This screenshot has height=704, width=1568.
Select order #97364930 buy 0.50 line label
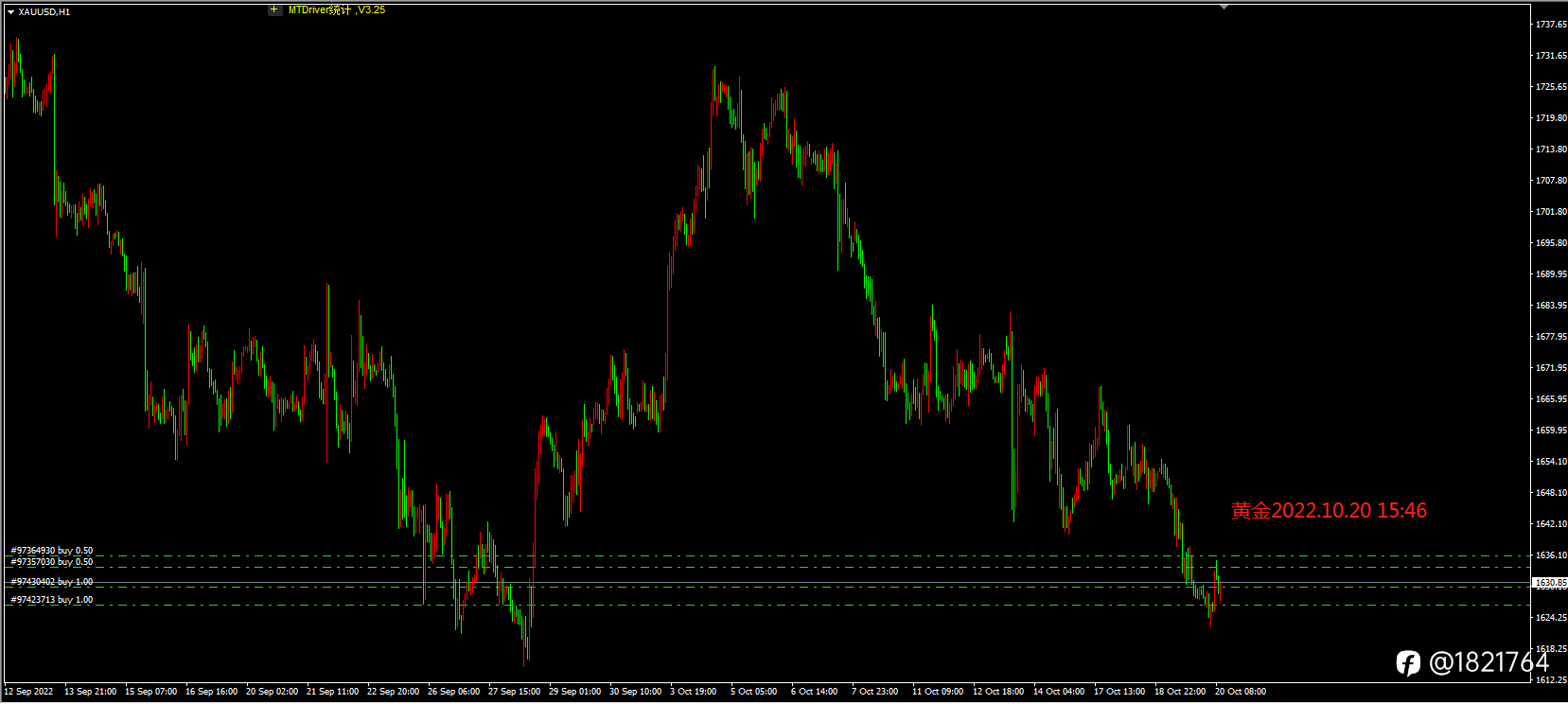[52, 550]
